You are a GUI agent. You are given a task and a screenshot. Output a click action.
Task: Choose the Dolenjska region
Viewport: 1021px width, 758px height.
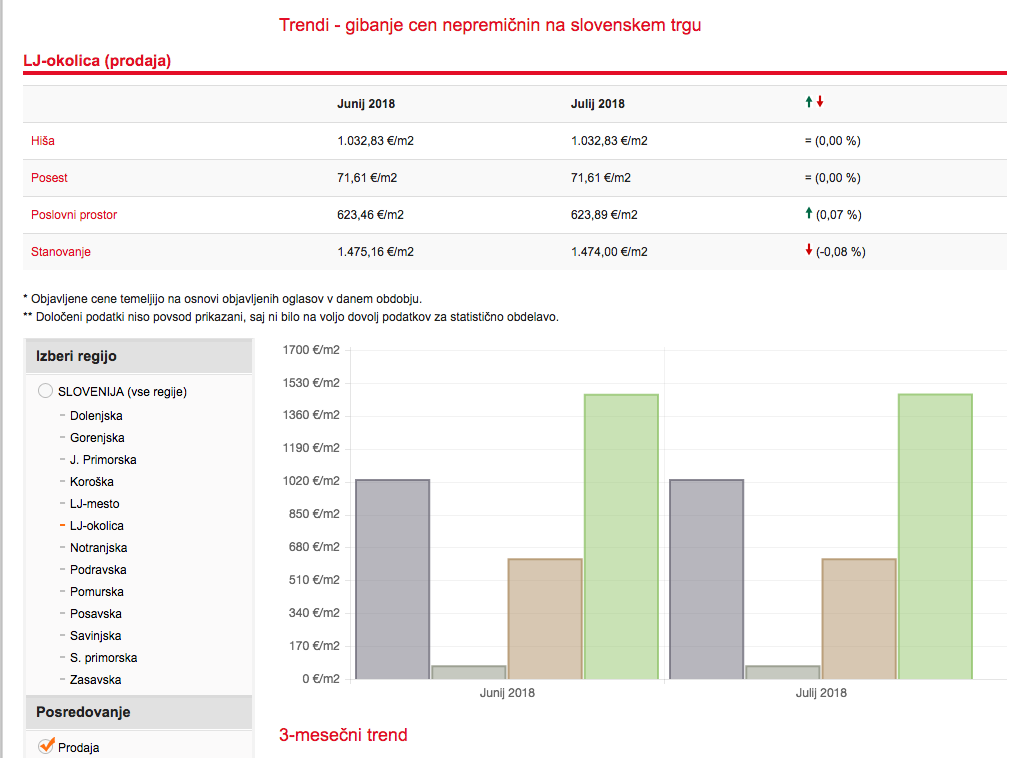point(96,416)
